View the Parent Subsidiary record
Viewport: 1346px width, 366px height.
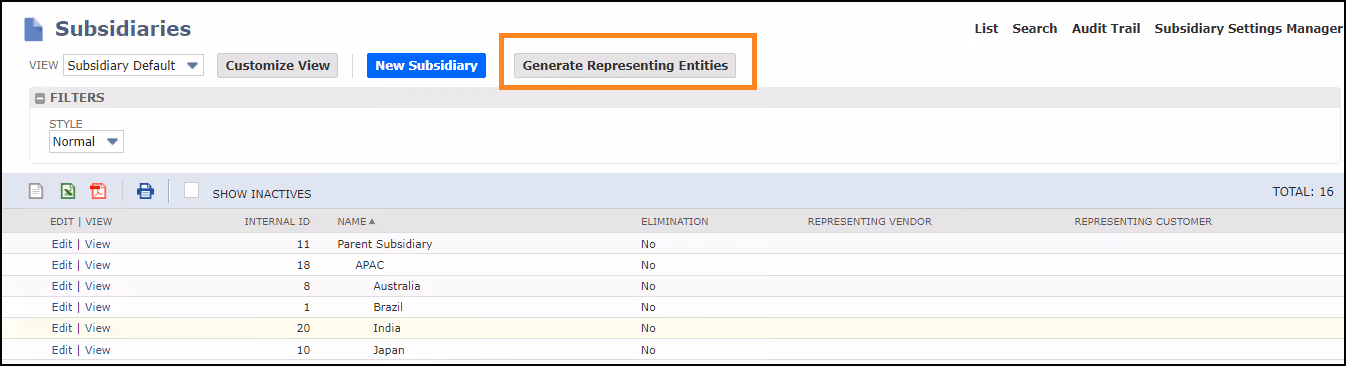click(98, 243)
